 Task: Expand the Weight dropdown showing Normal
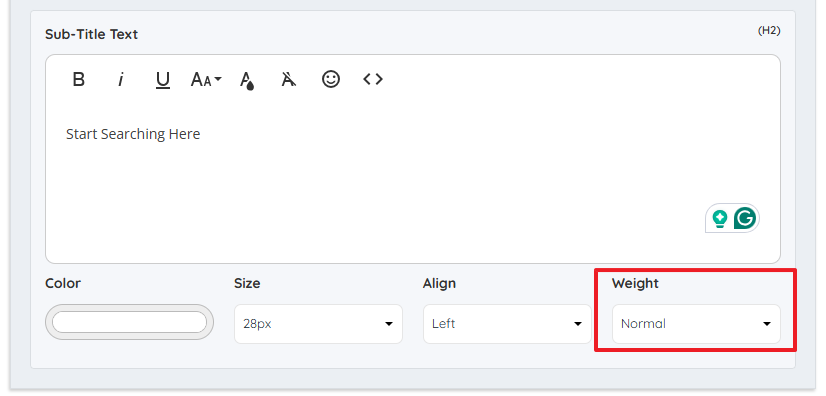coord(696,324)
